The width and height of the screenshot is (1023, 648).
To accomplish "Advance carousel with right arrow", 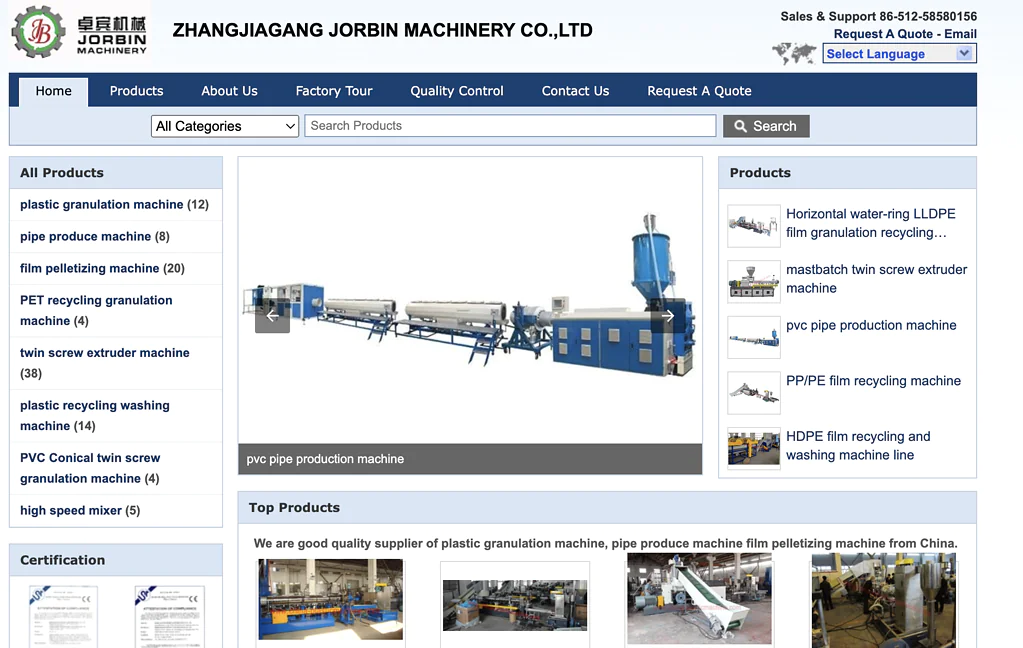I will click(668, 316).
